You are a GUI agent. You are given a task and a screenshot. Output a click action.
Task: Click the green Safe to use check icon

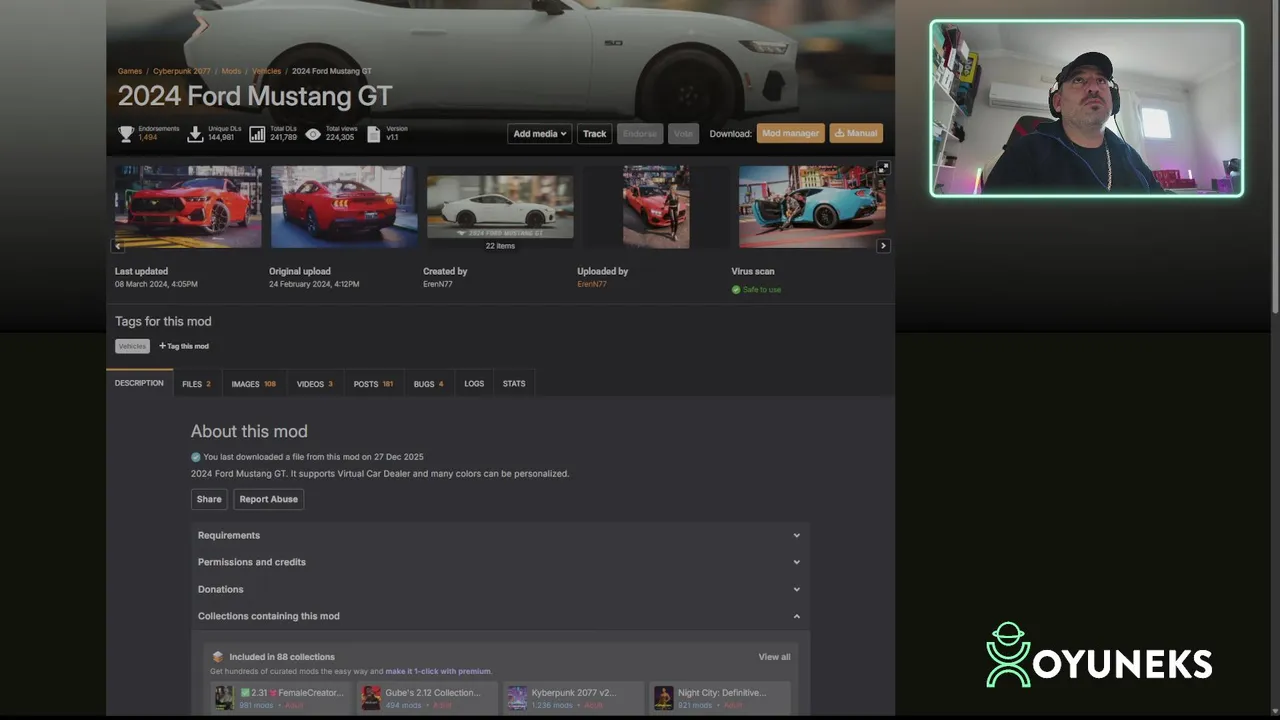click(736, 290)
